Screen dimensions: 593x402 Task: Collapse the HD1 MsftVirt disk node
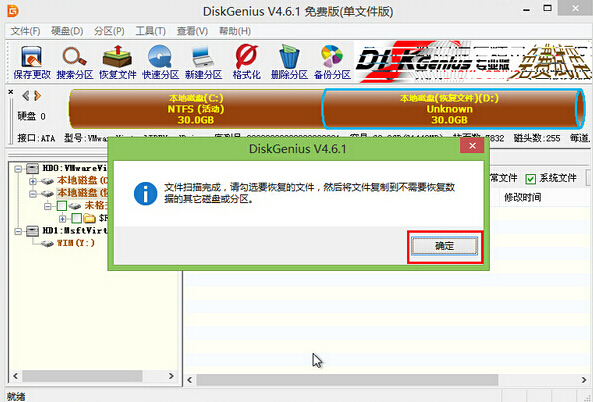pyautogui.click(x=18, y=231)
